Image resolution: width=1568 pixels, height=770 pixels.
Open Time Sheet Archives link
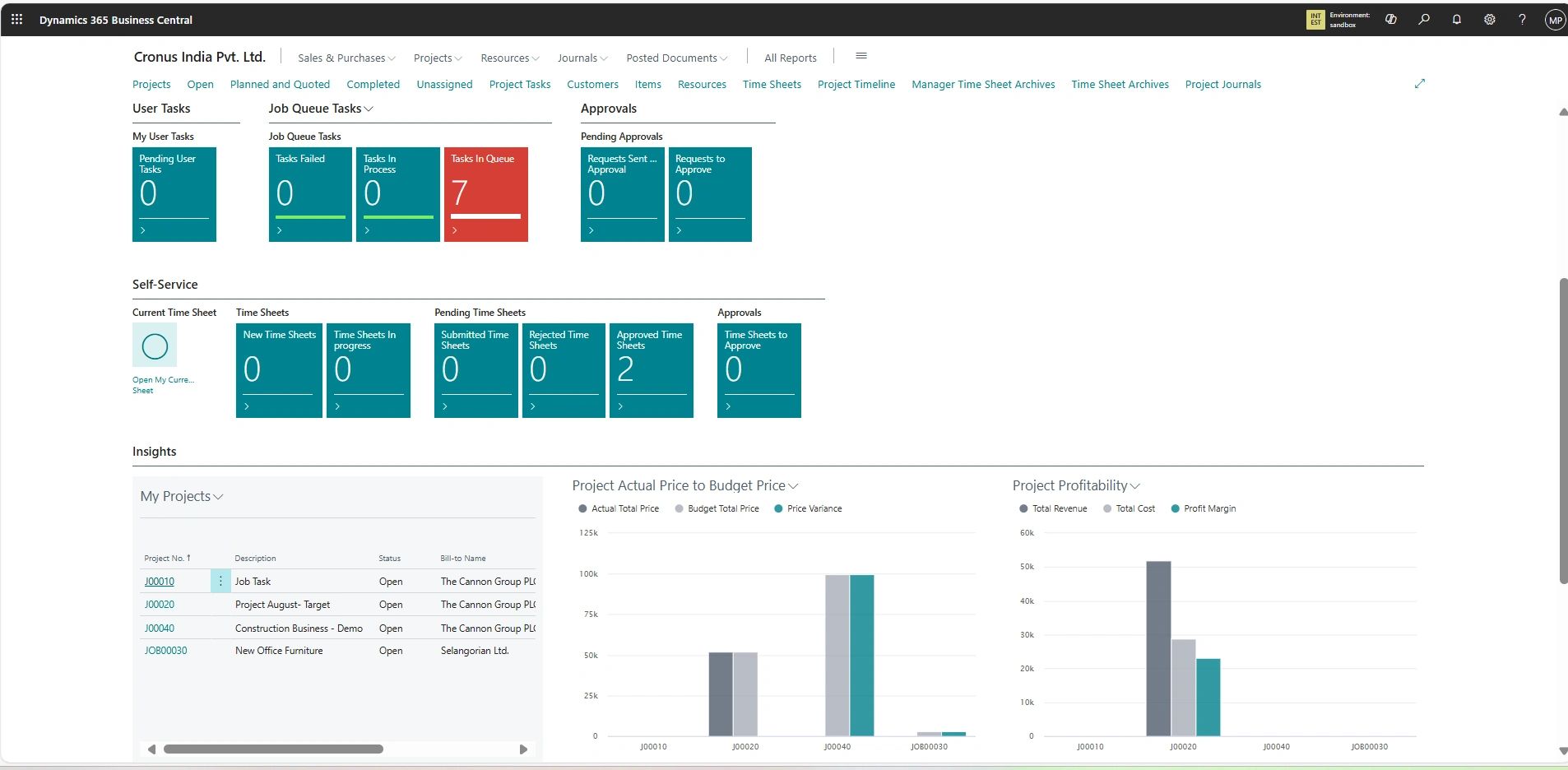click(x=1120, y=84)
